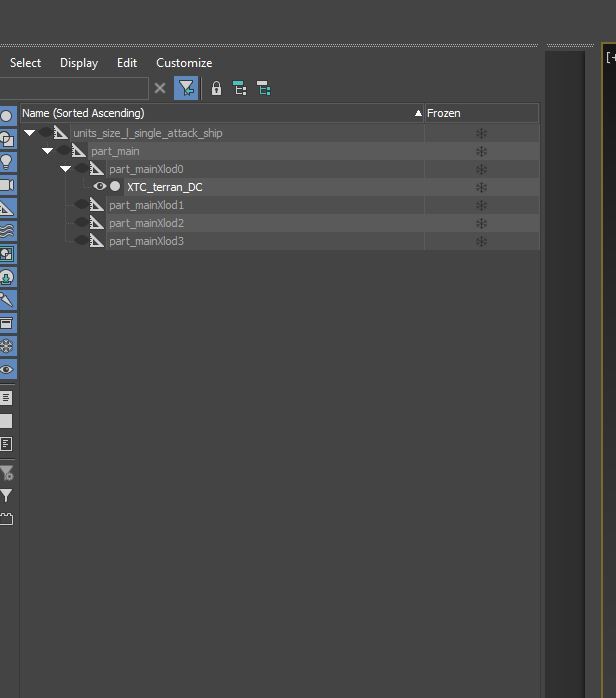Toggle display of lights filter icon
616x698 pixels.
(6, 162)
